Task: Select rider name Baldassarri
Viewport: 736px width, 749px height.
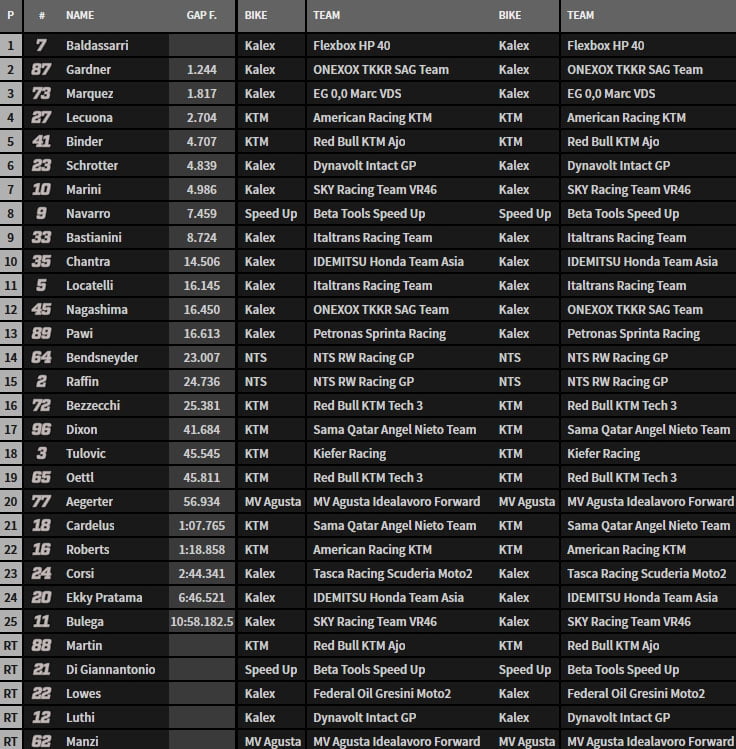Action: (97, 46)
